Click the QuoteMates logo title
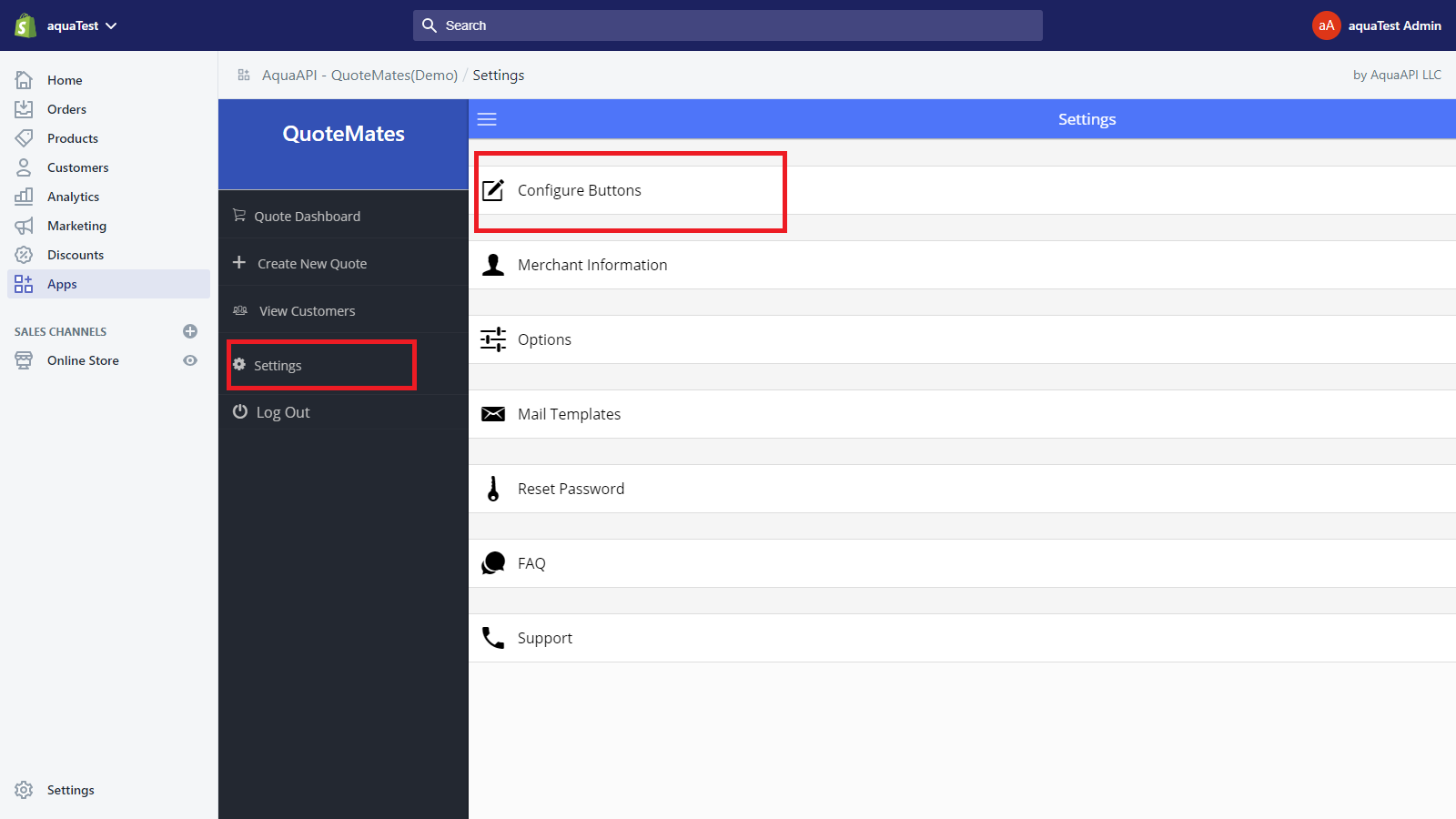 pyautogui.click(x=344, y=134)
